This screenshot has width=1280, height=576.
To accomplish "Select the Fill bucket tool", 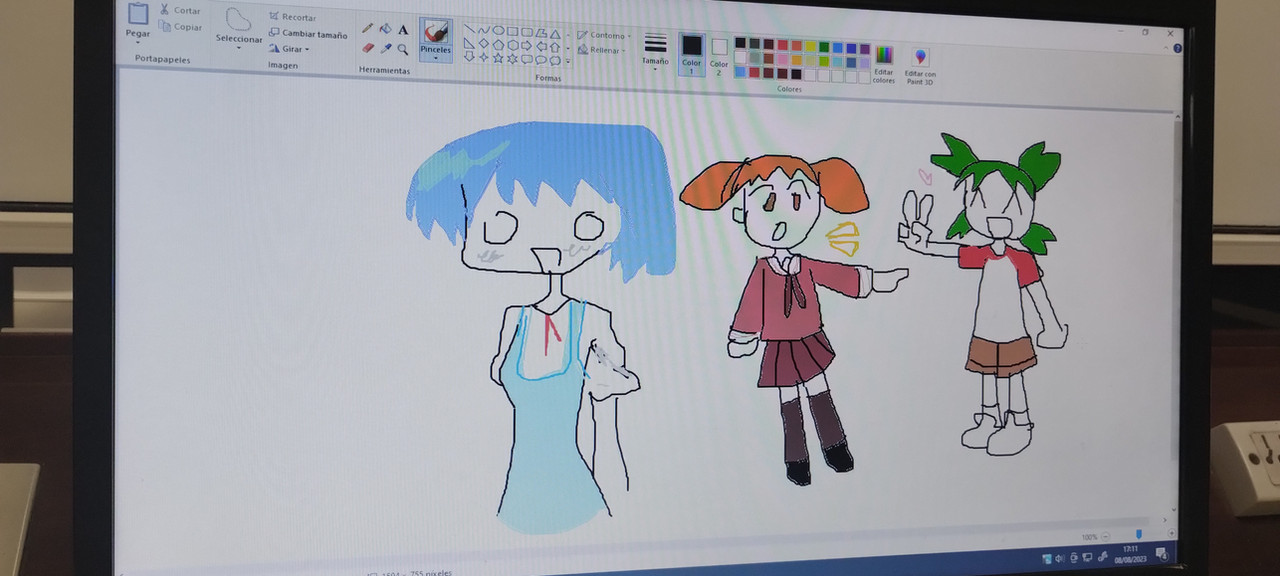I will pyautogui.click(x=385, y=28).
